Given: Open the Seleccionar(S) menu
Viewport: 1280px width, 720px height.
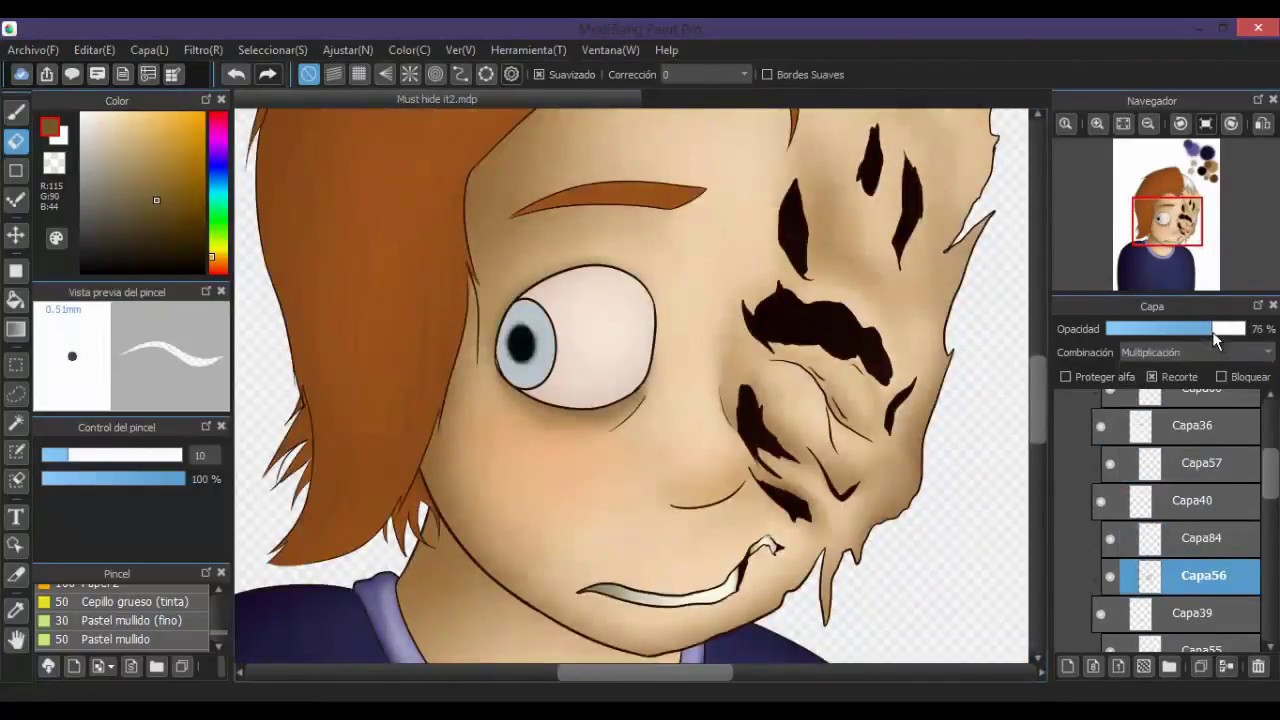Looking at the screenshot, I should pos(272,50).
